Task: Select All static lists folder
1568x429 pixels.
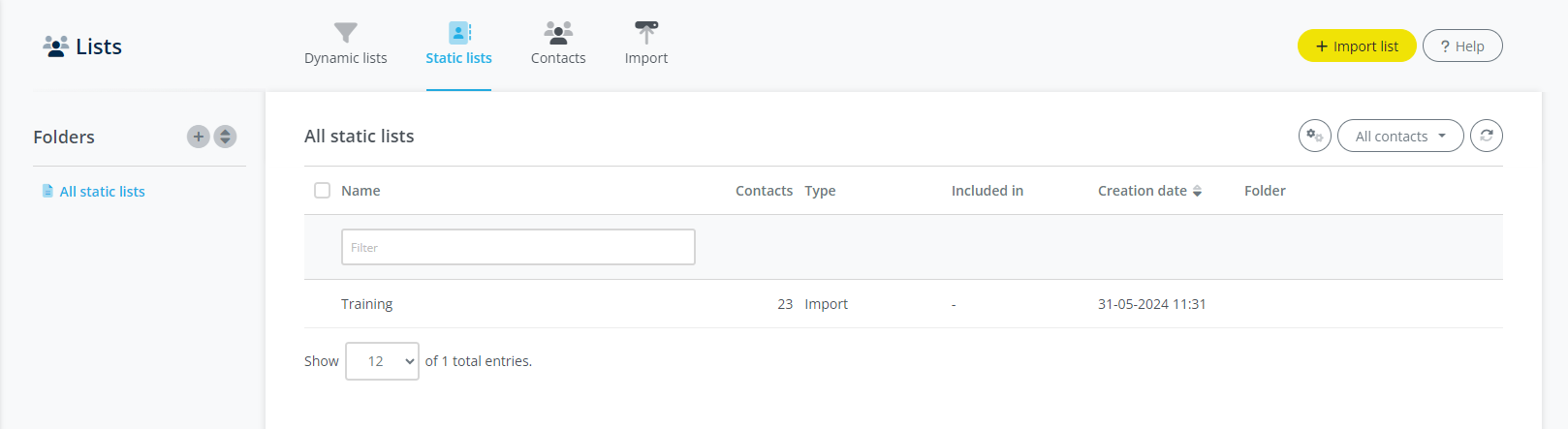Action: pyautogui.click(x=102, y=192)
